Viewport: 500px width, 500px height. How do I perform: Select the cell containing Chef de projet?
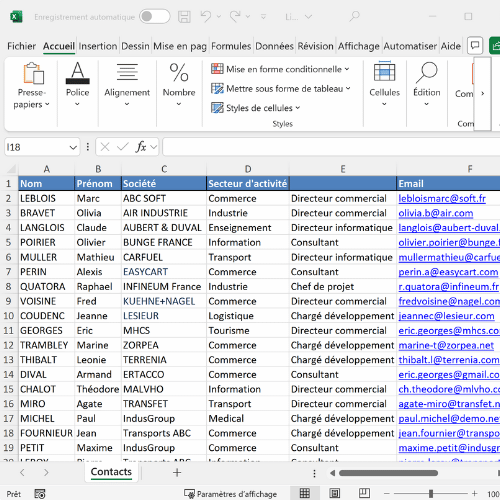343,286
